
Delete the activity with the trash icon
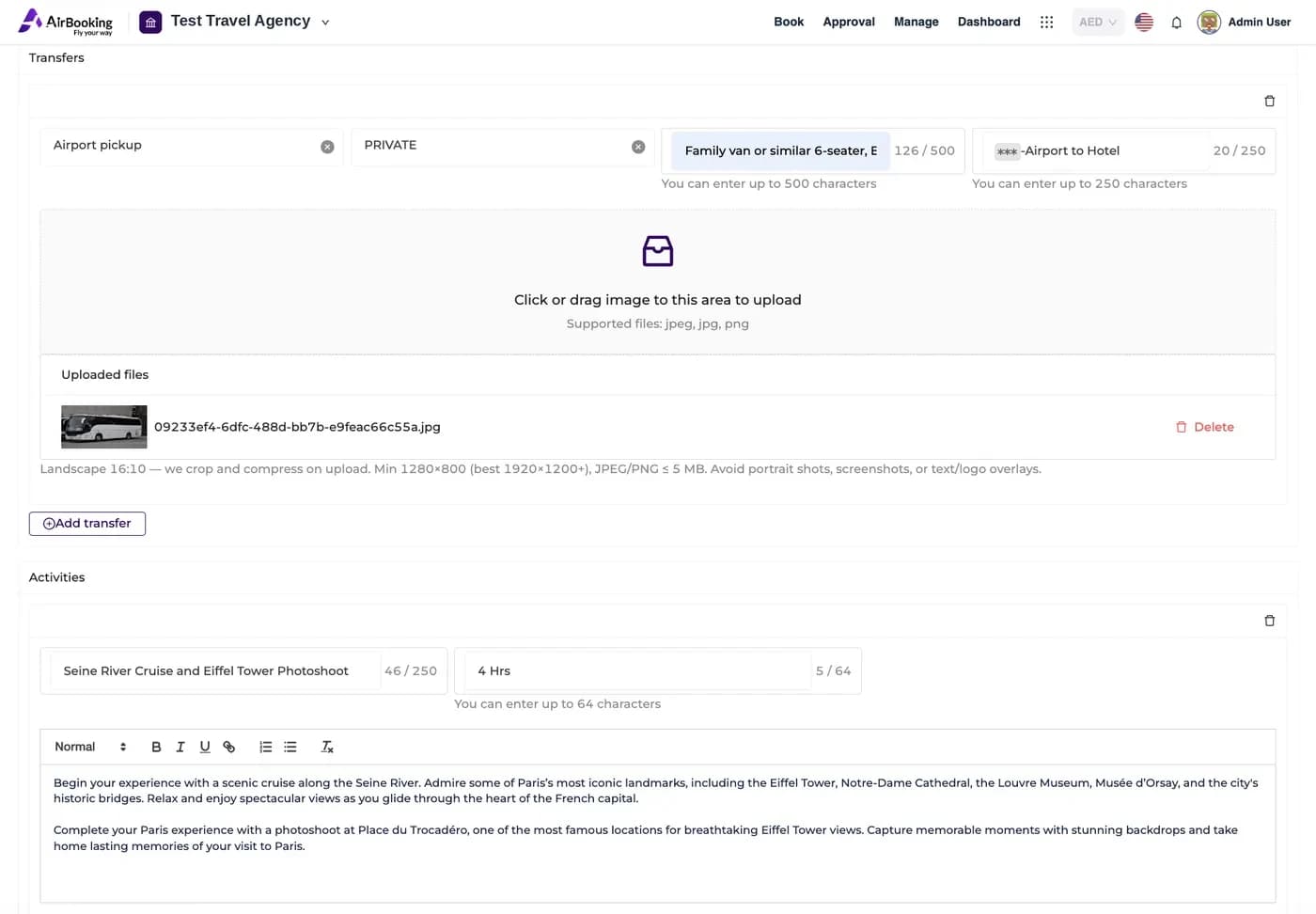pyautogui.click(x=1269, y=621)
